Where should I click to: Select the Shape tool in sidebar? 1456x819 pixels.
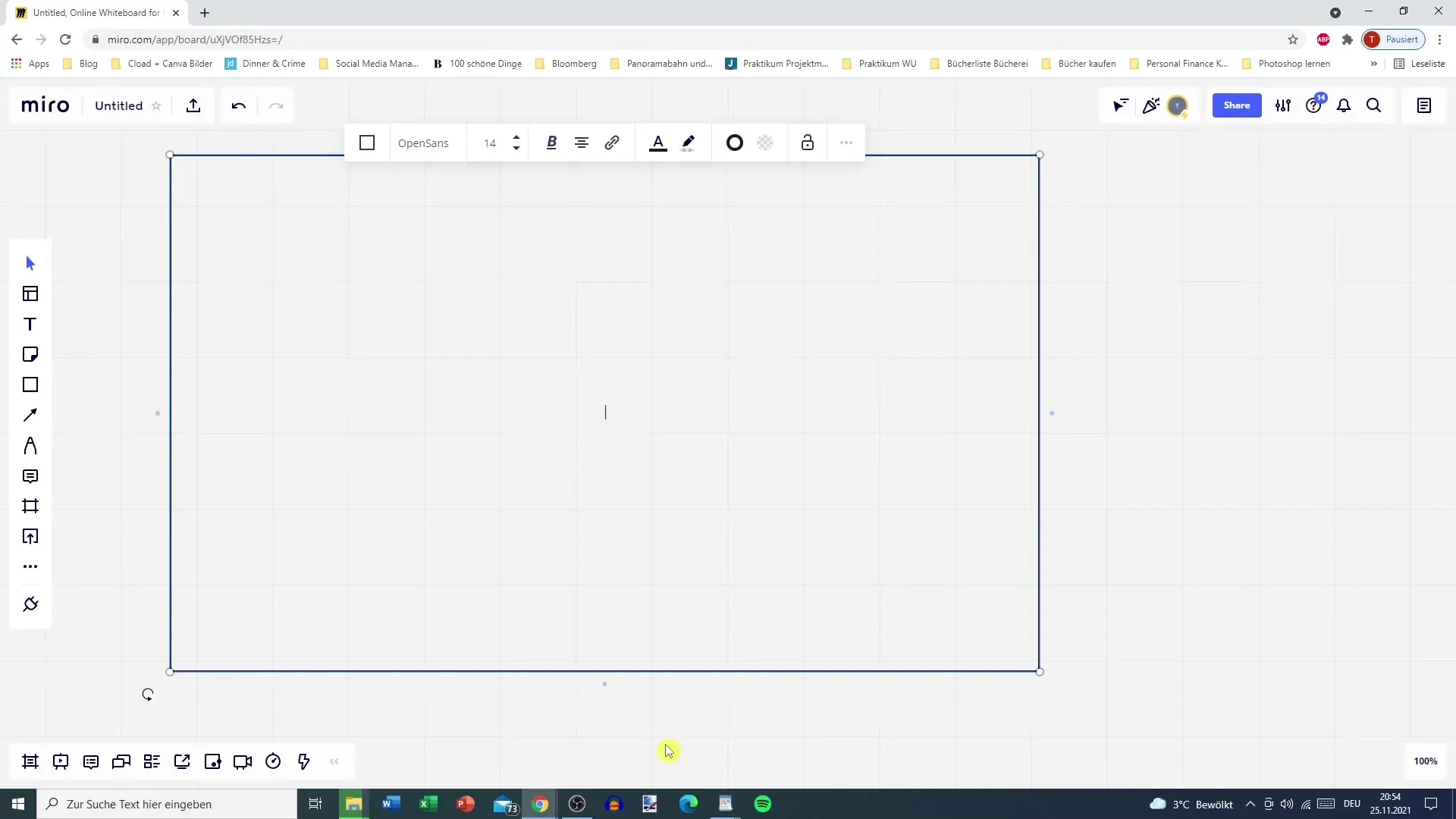coord(30,385)
